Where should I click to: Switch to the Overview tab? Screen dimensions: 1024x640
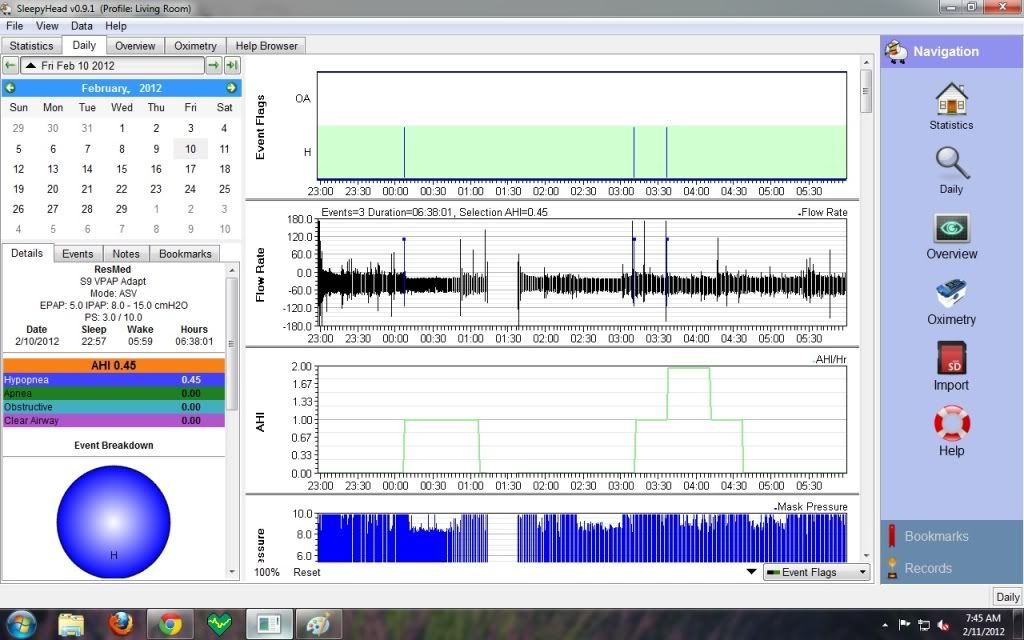[135, 46]
